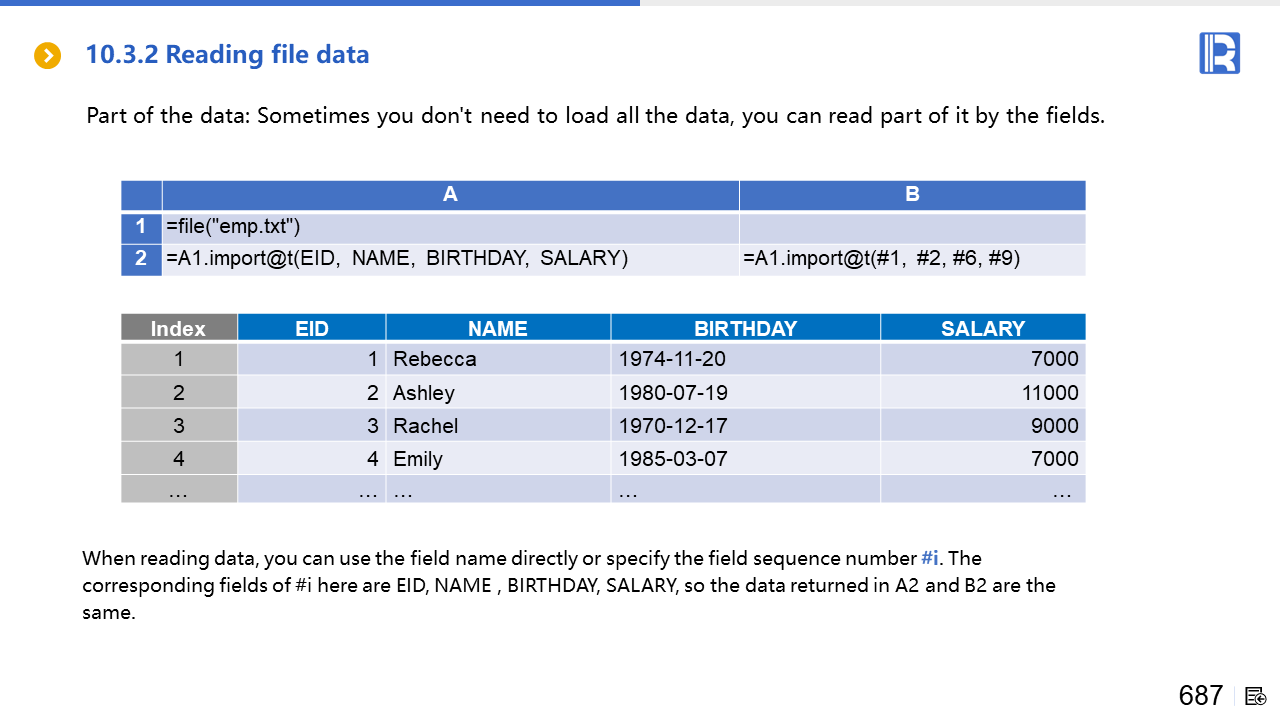Click the back-to-contents page icon
Screen dimensions: 1280x720
(1256, 696)
